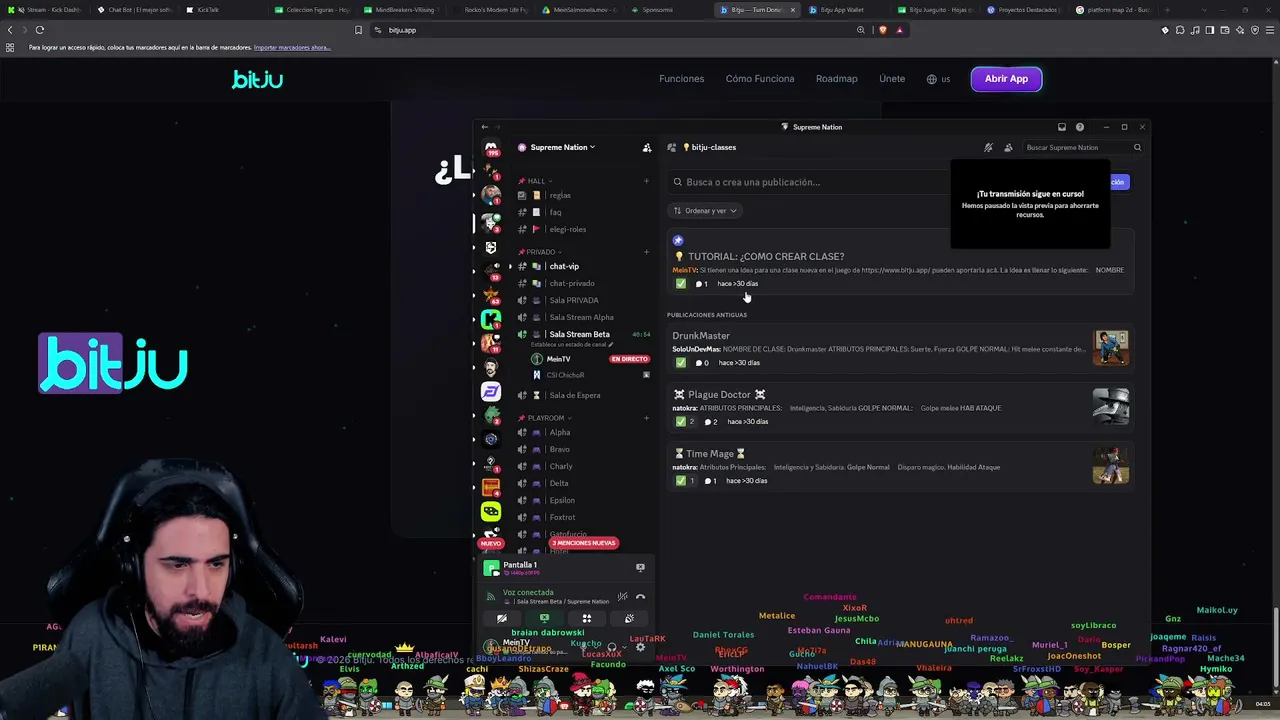Image resolution: width=1280 pixels, height=720 pixels.
Task: Add a channel to PLAYROOM category
Action: [646, 418]
